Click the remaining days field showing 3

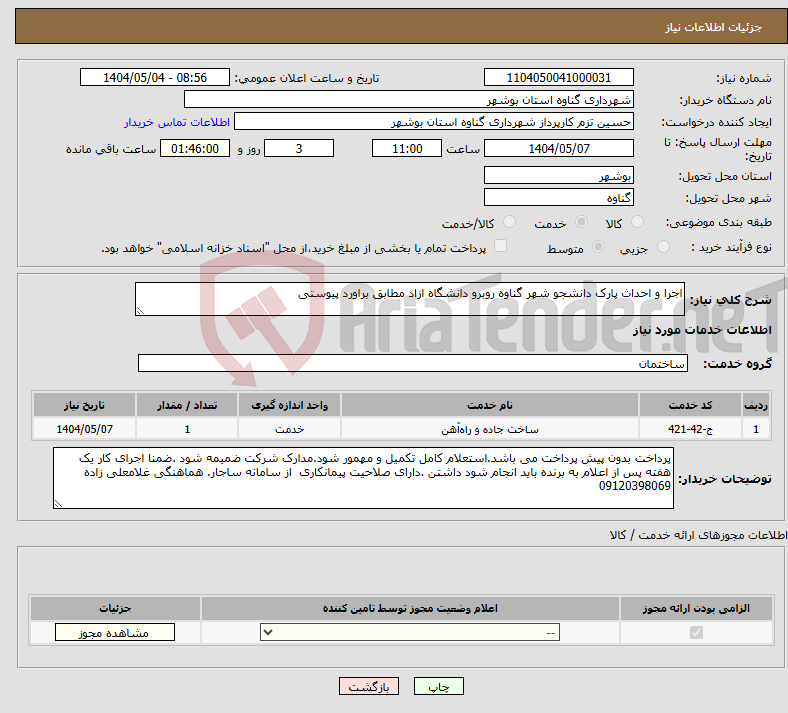point(299,148)
